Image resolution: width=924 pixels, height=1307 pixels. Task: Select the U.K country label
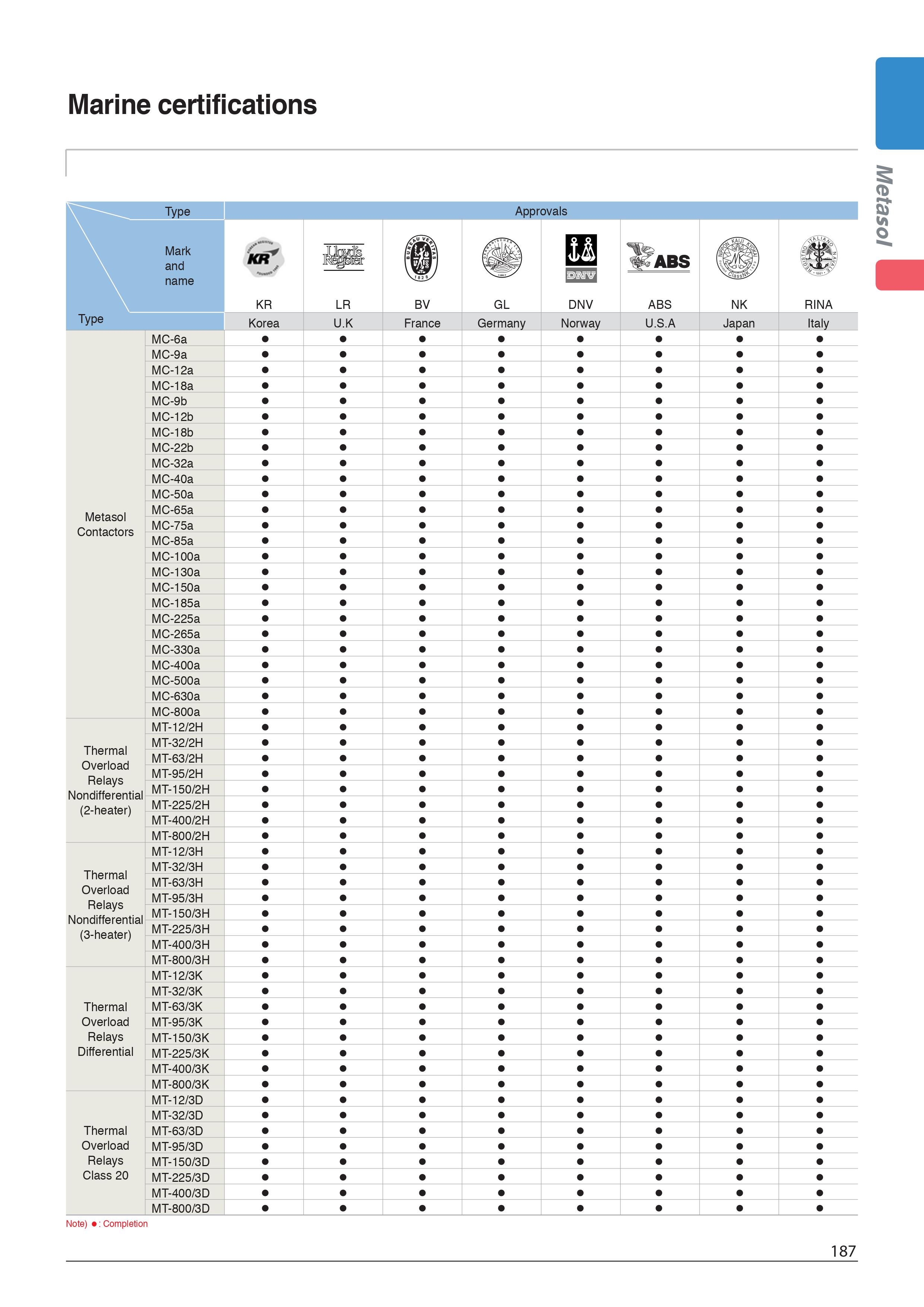pos(343,323)
